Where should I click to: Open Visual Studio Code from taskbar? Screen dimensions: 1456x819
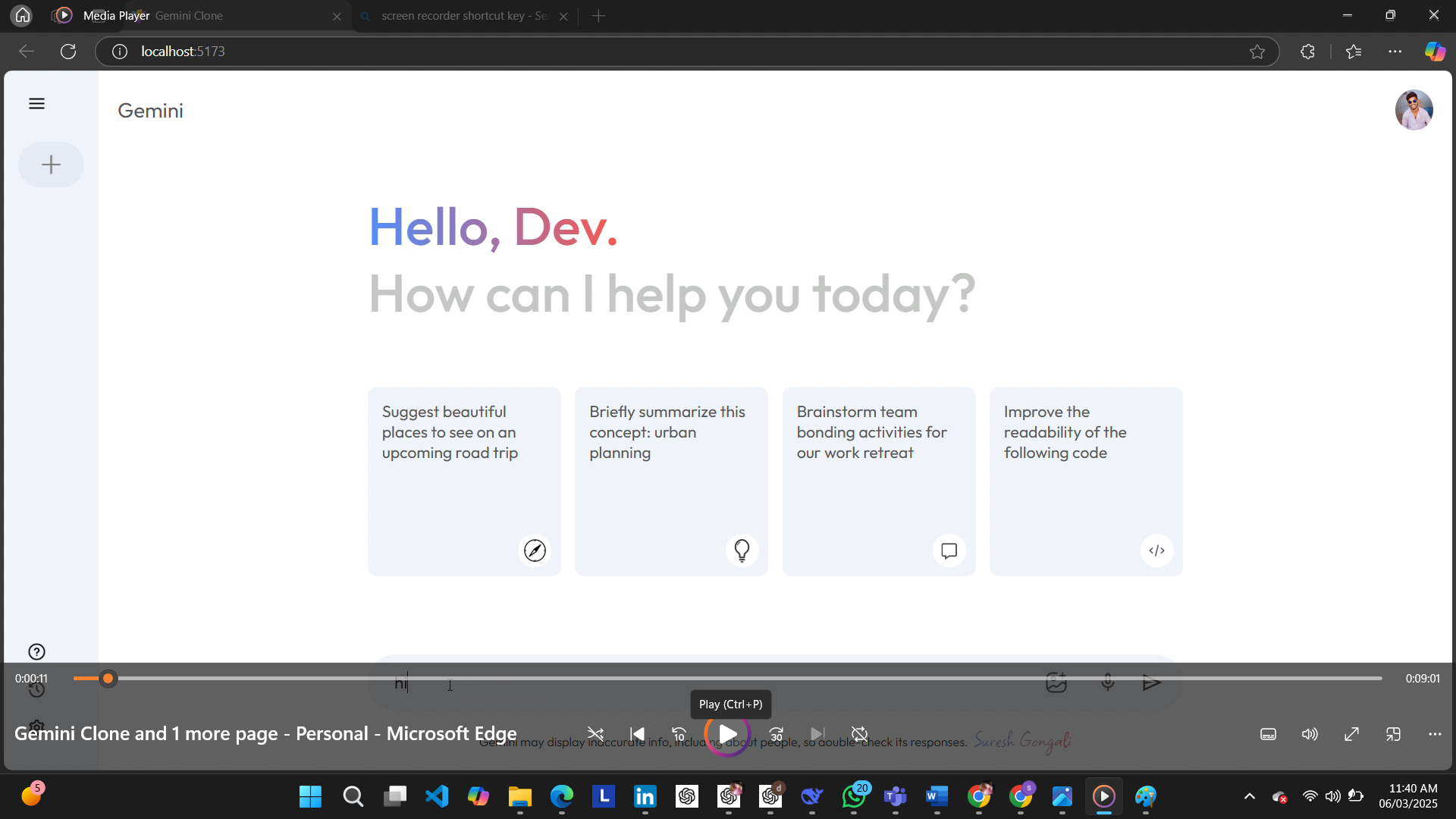click(436, 796)
